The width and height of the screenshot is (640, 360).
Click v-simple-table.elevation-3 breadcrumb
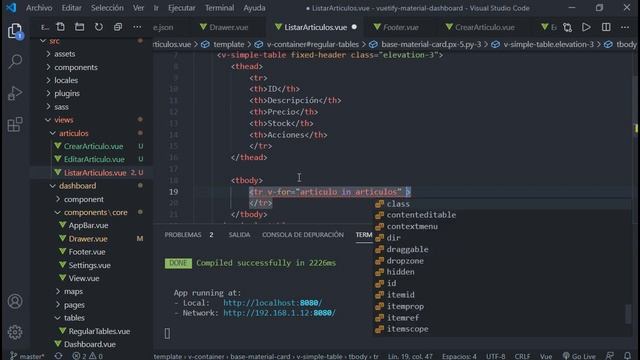[x=548, y=44]
